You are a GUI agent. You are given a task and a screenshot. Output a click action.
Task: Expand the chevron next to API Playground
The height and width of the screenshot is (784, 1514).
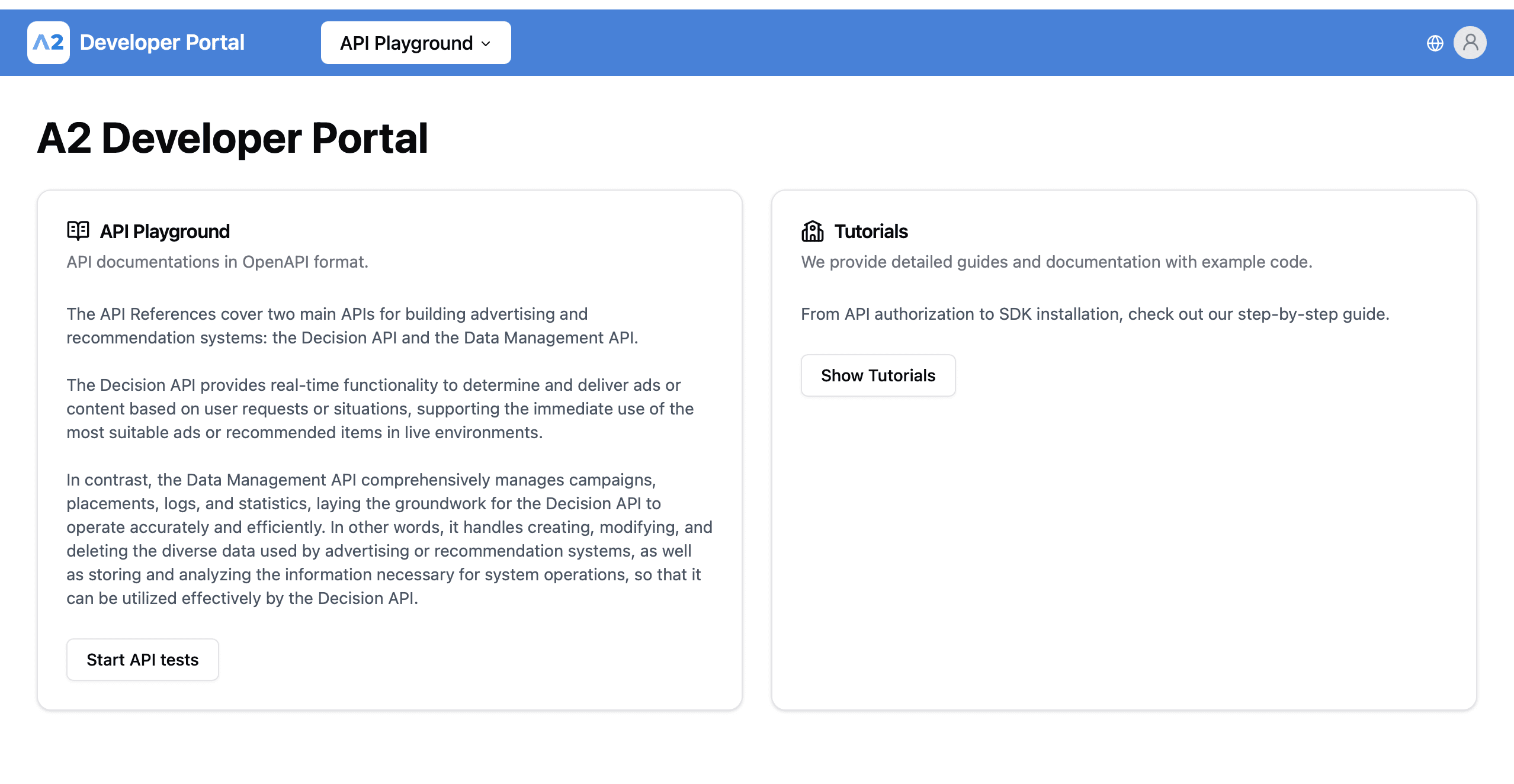485,43
